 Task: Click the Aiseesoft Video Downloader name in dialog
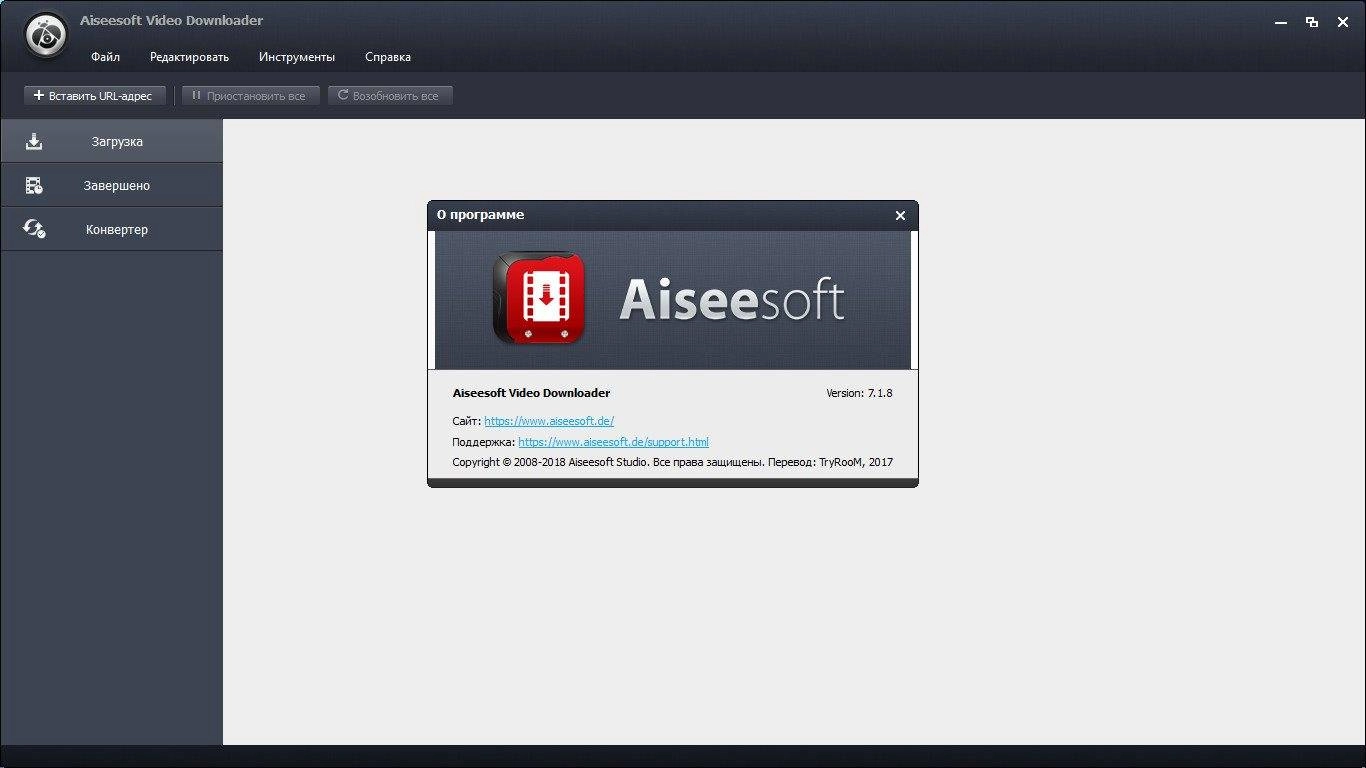[531, 393]
